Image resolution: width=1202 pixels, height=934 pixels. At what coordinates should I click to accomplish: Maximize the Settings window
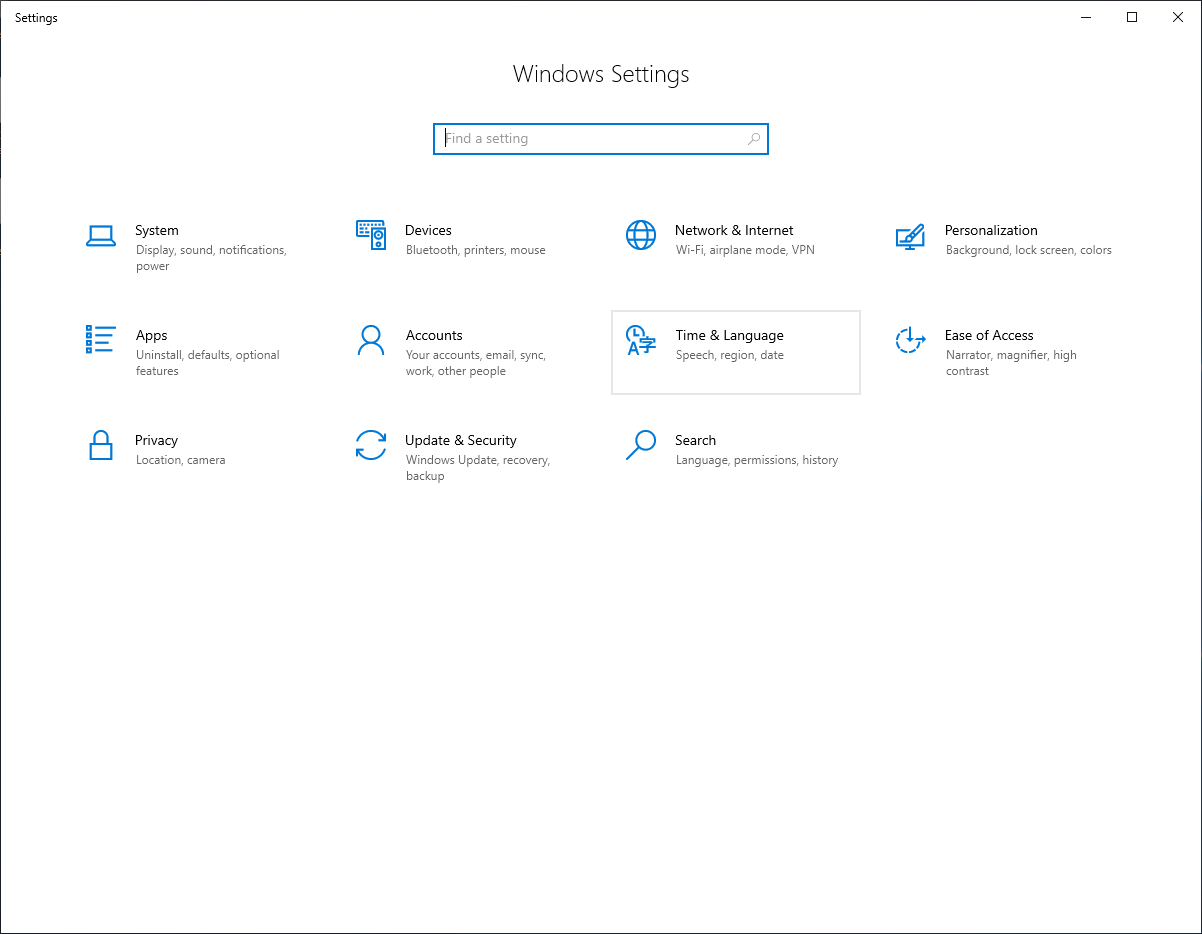[1132, 17]
